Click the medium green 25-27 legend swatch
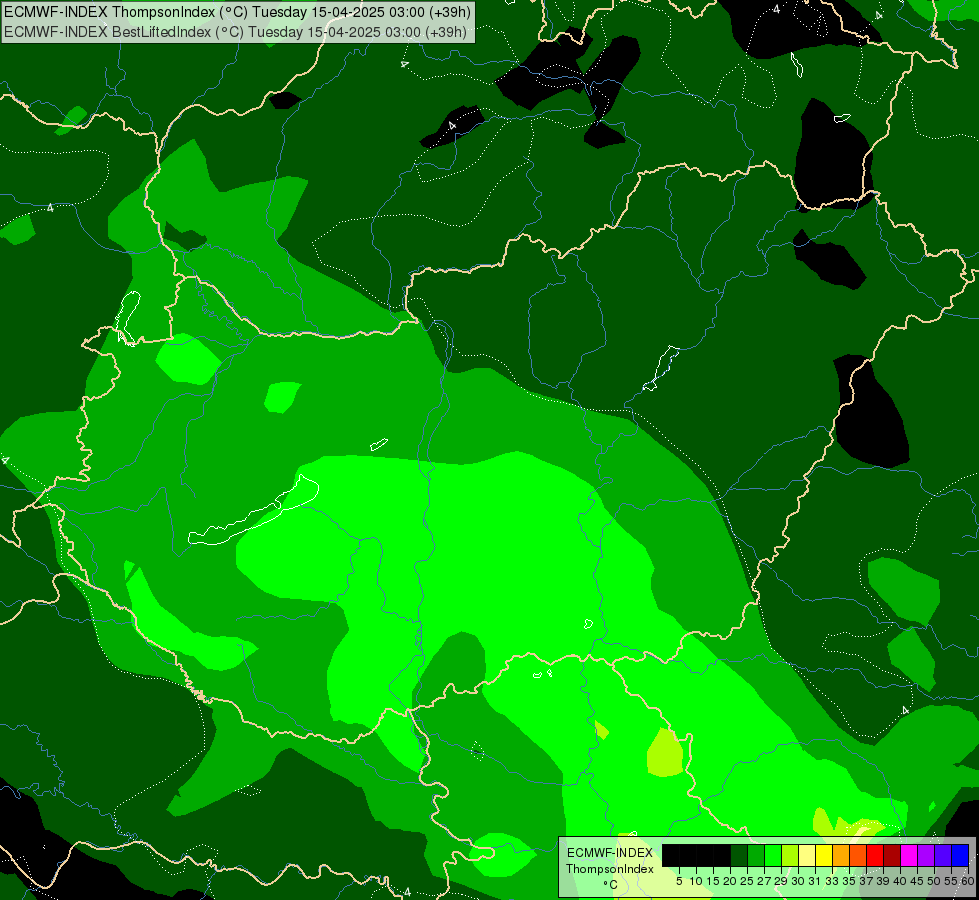The width and height of the screenshot is (979, 900). (x=755, y=855)
